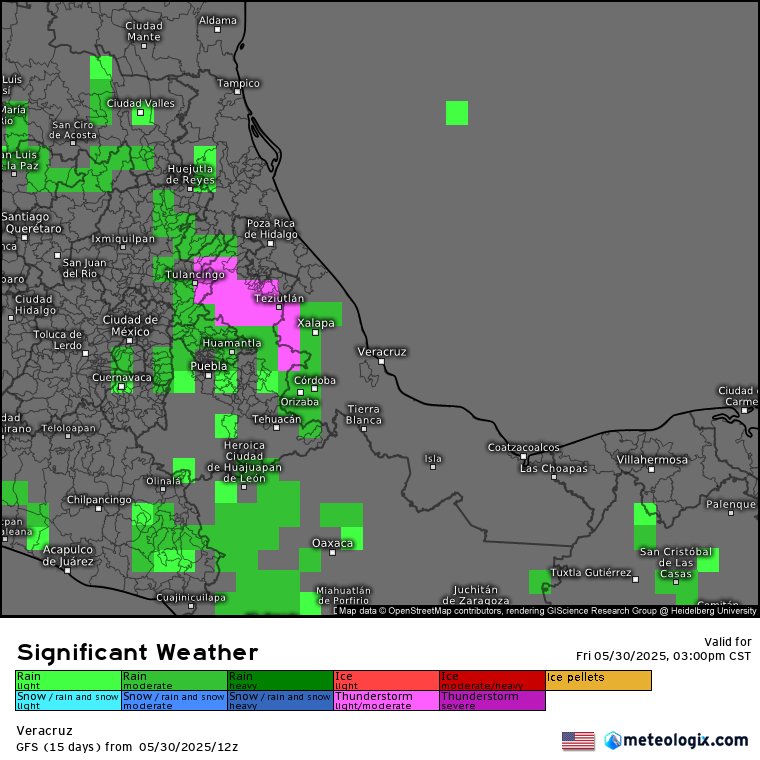This screenshot has height=760, width=760.
Task: Click the San Juan del Río label
Action: (x=84, y=268)
